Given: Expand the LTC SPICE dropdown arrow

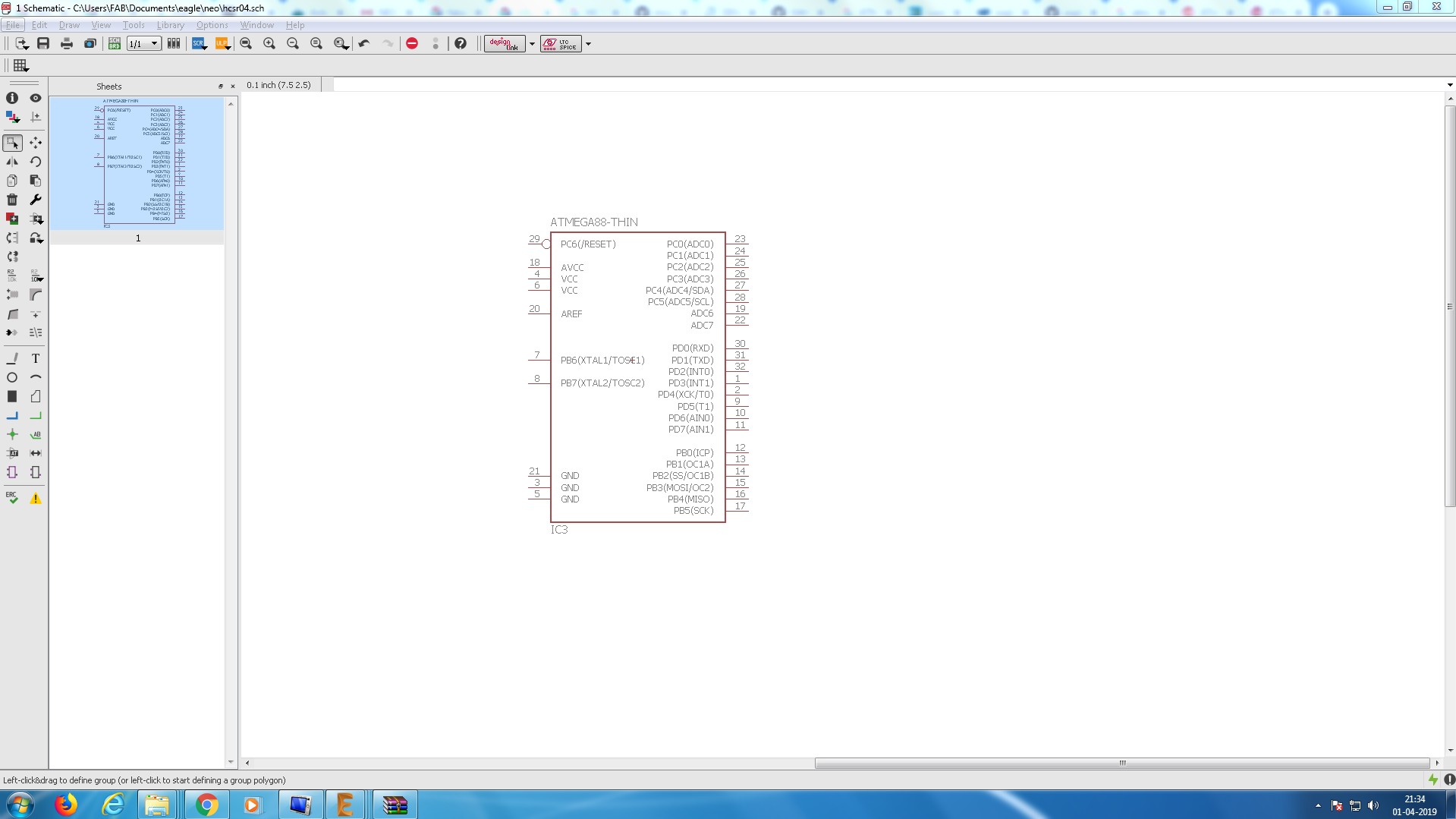Looking at the screenshot, I should click(588, 43).
